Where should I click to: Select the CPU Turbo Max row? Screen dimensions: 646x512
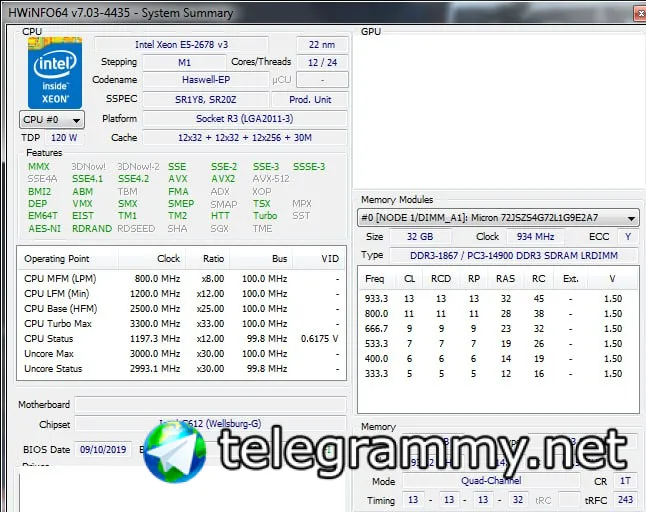182,324
